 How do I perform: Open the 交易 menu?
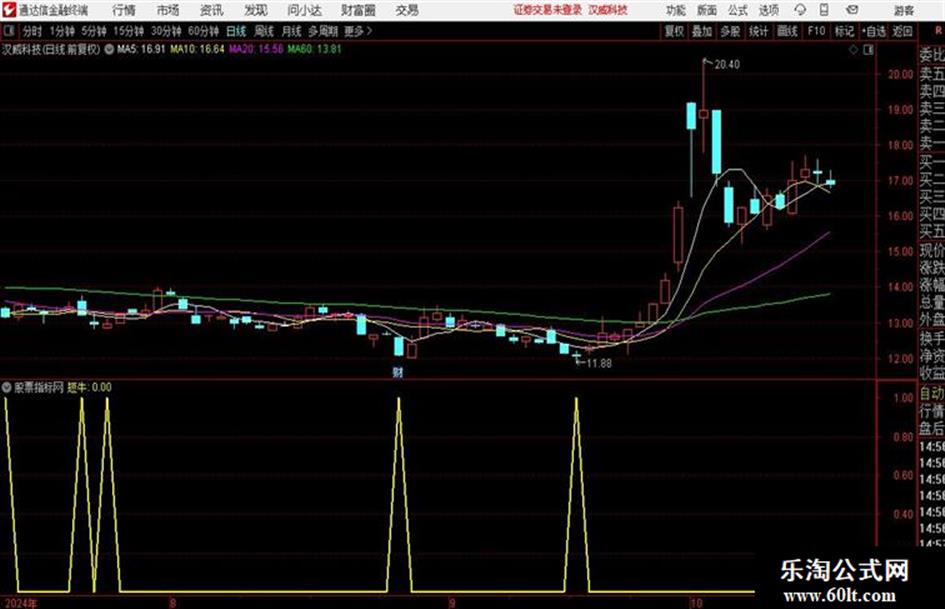[x=407, y=10]
